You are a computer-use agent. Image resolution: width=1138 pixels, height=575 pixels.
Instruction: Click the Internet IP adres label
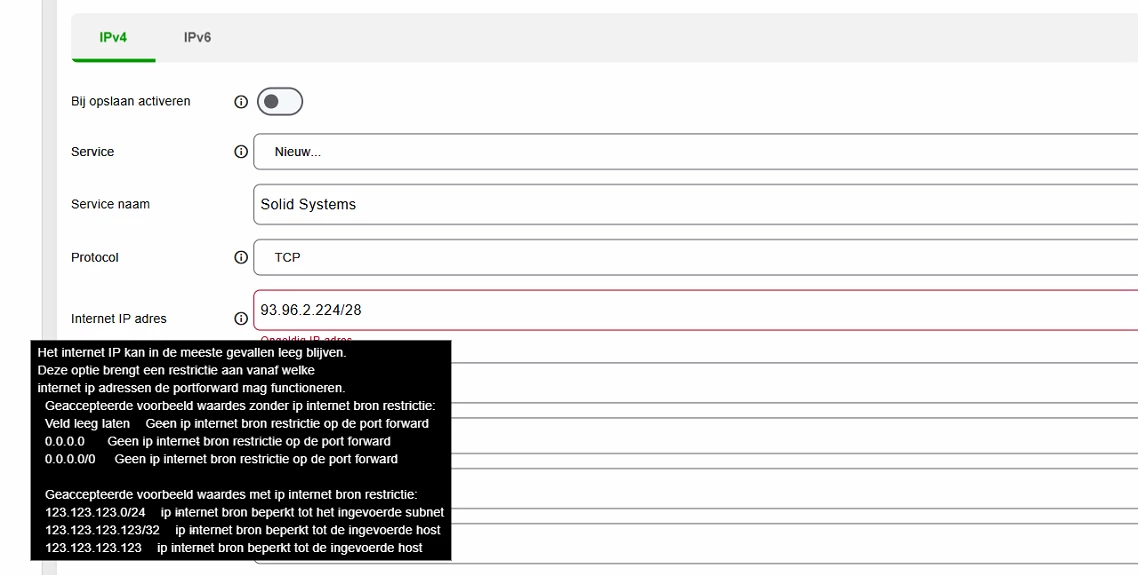coord(118,318)
